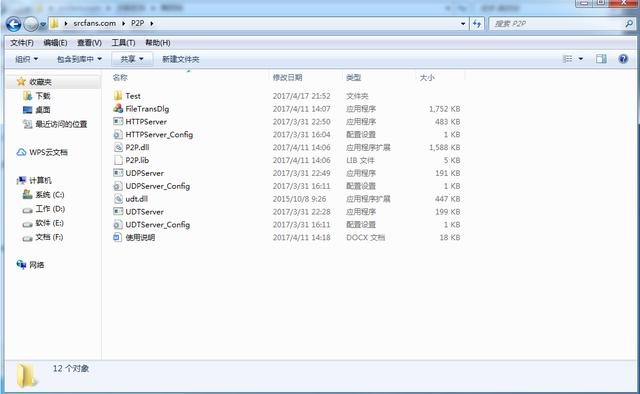The height and width of the screenshot is (394, 640).
Task: Sort by the 大小 column header
Action: tap(427, 77)
